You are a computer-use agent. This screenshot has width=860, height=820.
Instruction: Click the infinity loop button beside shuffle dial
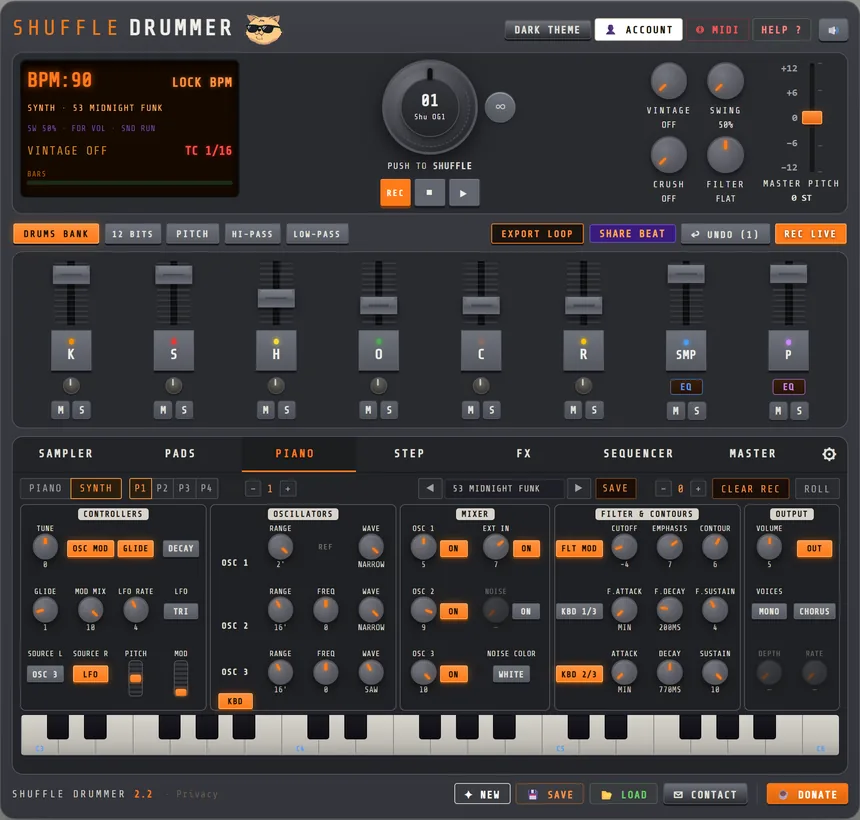coord(500,107)
